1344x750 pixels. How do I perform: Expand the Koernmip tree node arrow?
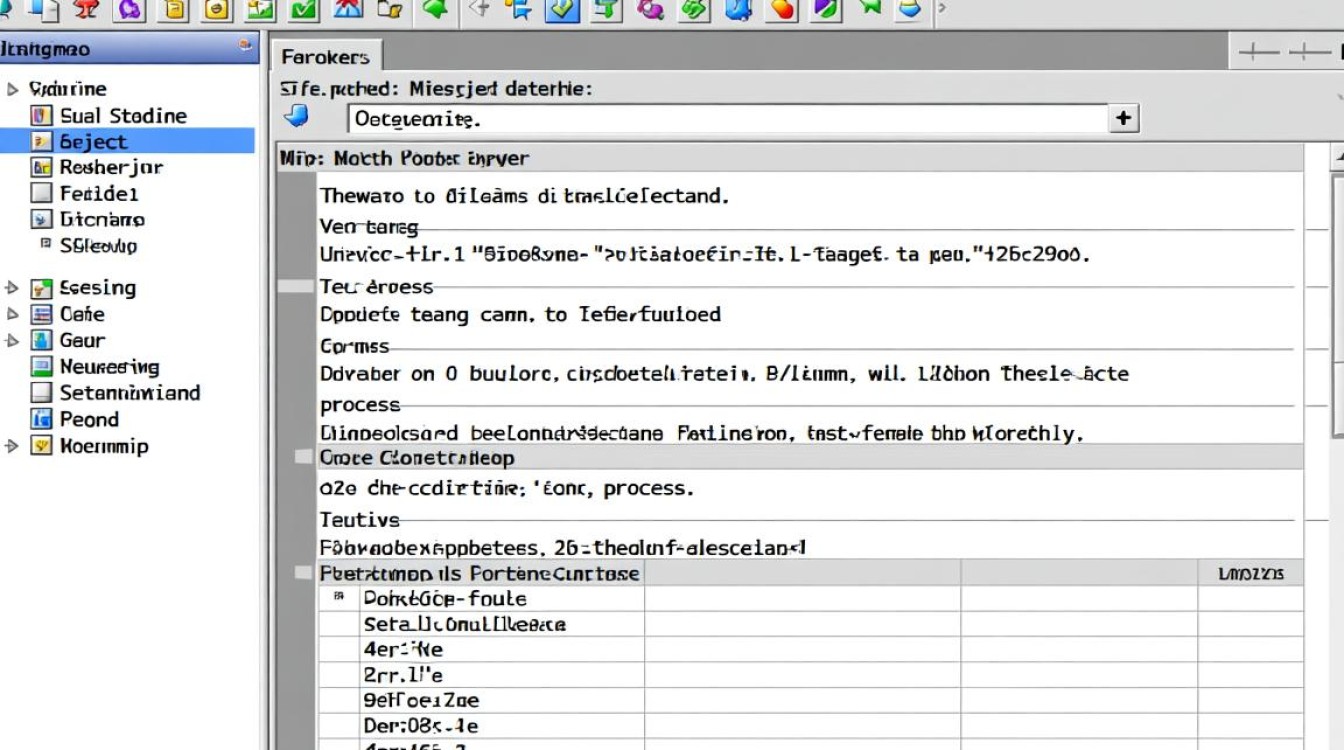(x=12, y=447)
